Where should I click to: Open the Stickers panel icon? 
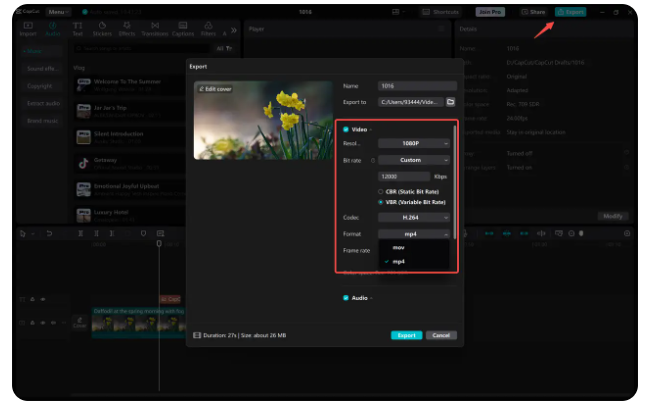[102, 28]
